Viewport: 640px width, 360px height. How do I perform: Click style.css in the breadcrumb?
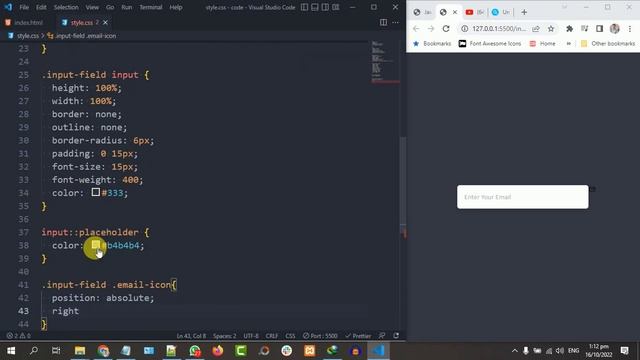(27, 36)
